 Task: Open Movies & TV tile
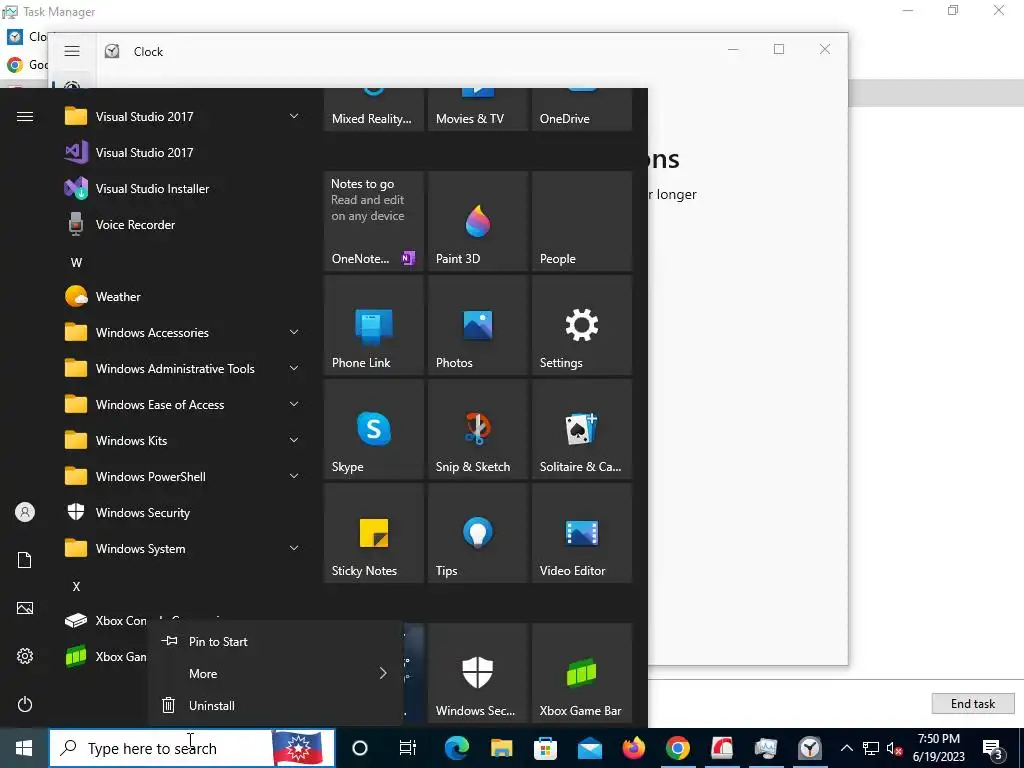[477, 109]
